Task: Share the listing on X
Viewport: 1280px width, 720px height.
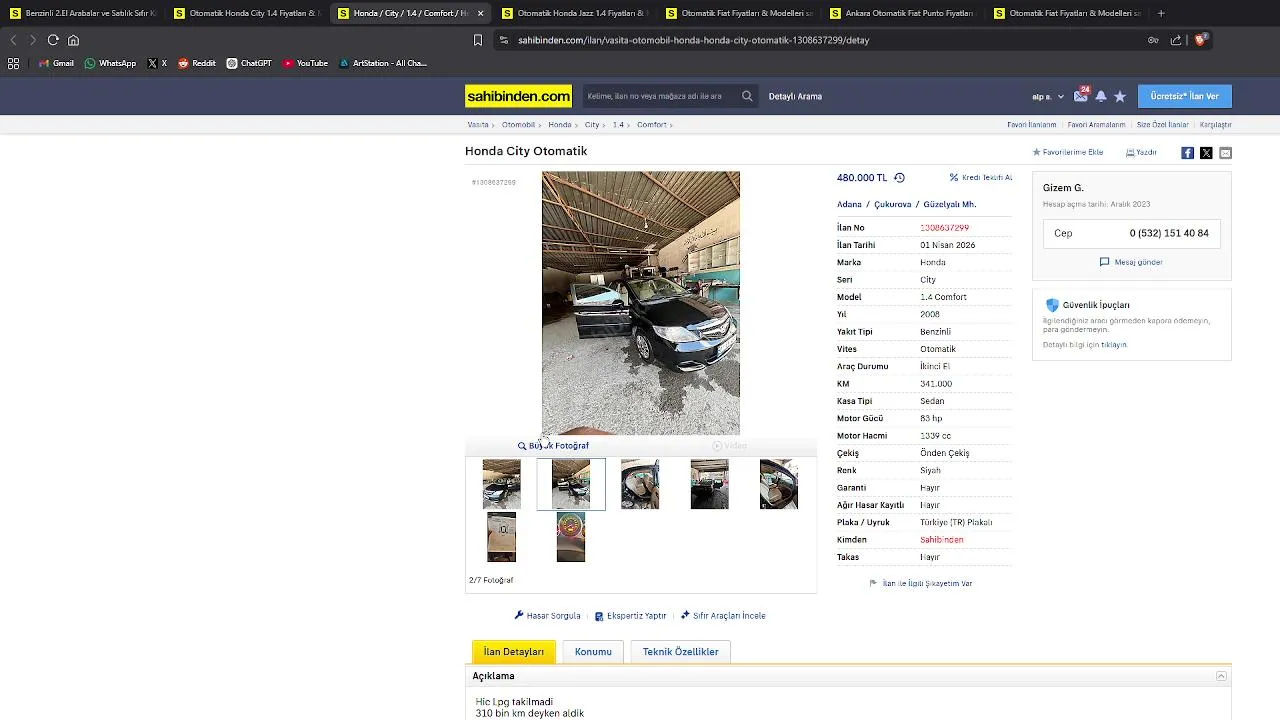Action: 1206,153
